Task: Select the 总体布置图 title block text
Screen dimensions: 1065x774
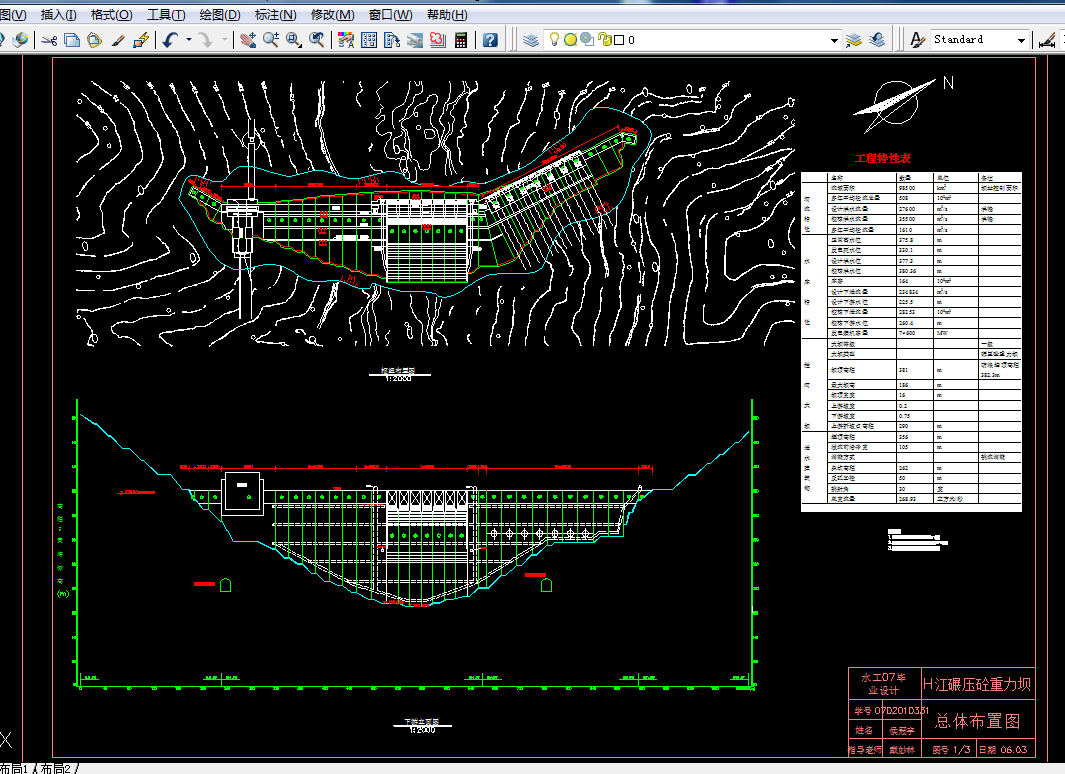Action: coord(977,721)
